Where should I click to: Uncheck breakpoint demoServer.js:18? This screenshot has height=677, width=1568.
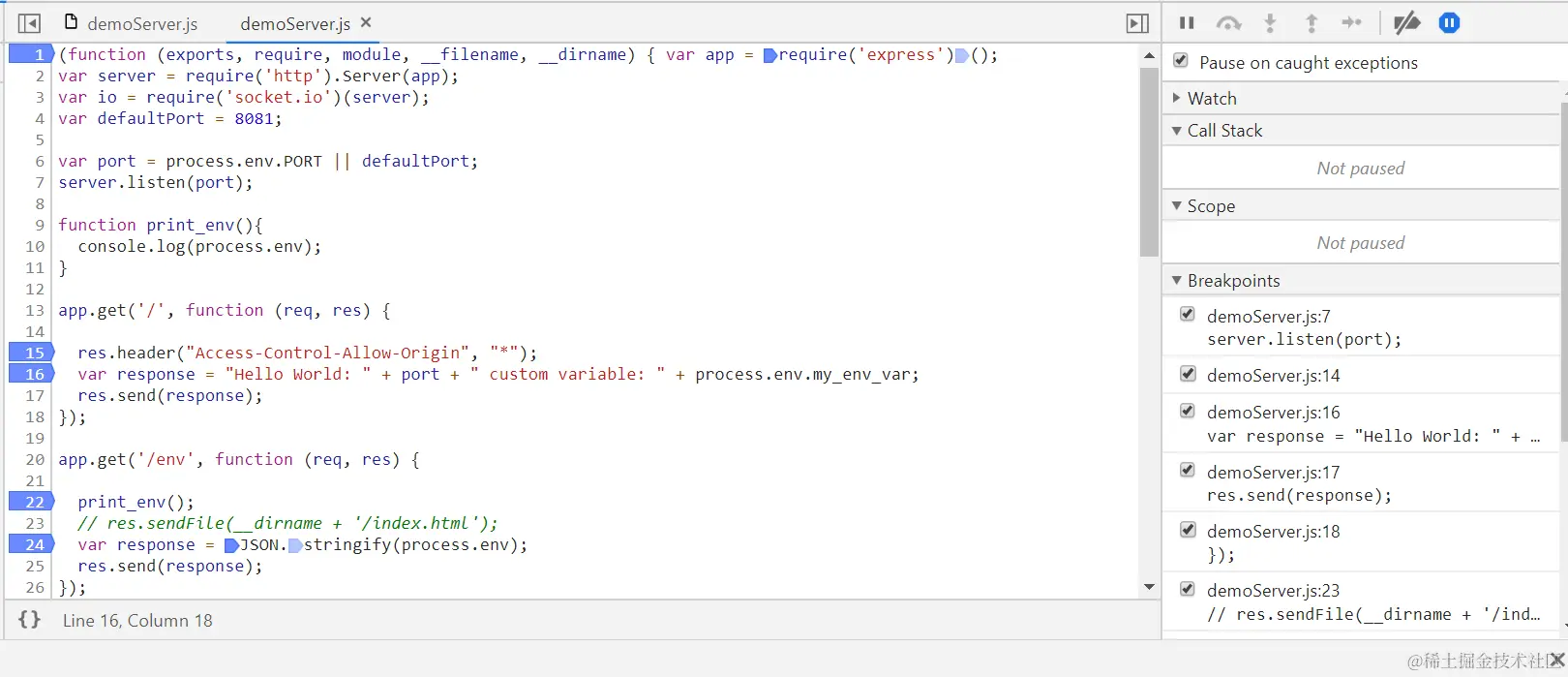[1188, 529]
